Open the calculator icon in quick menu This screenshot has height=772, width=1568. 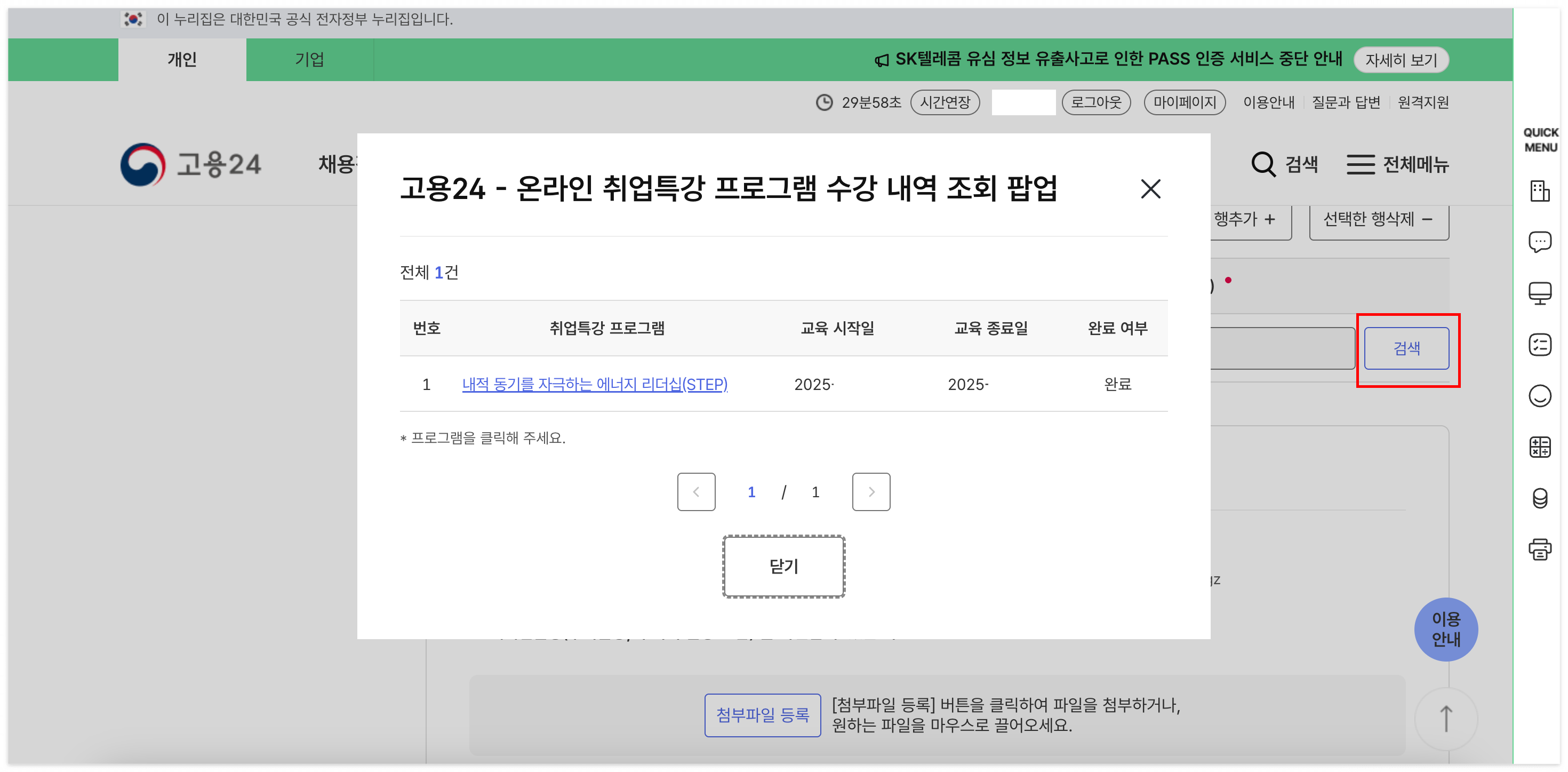coord(1539,447)
